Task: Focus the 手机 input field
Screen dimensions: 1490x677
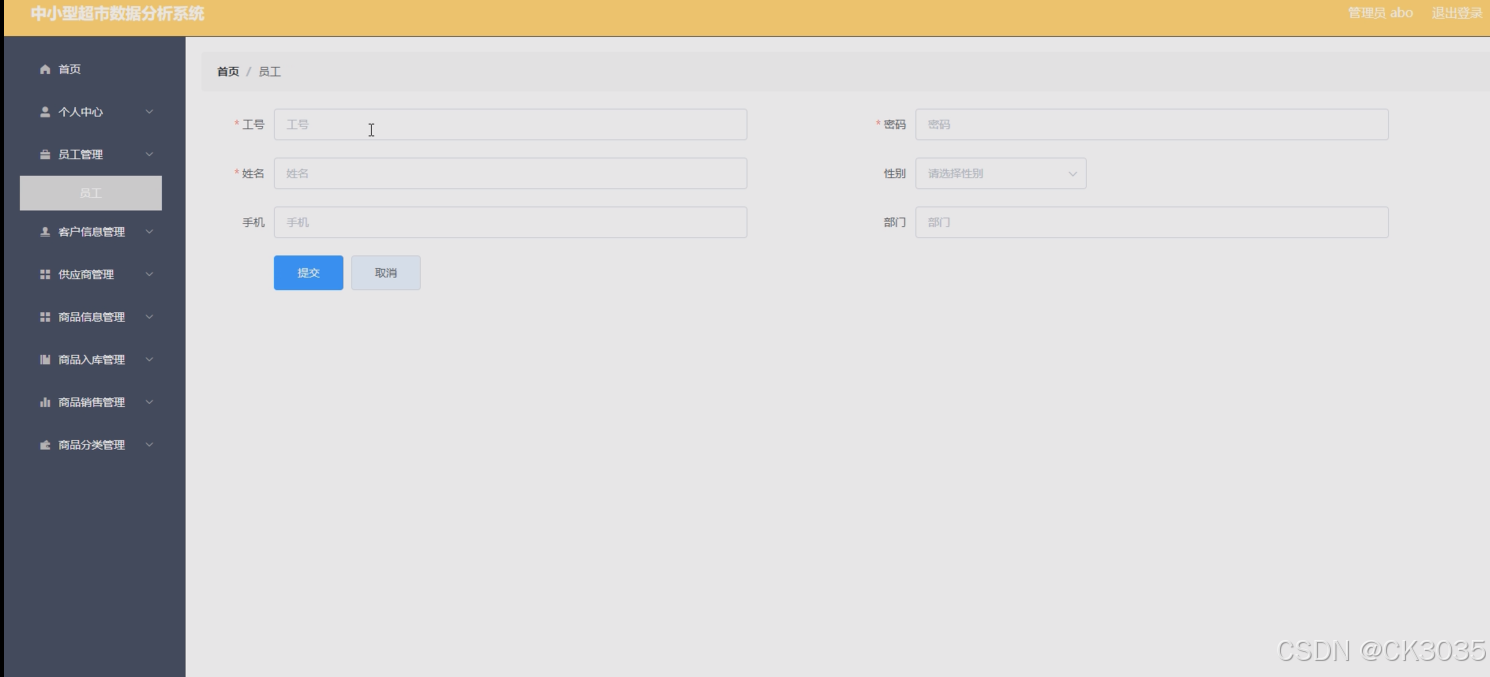Action: pos(510,222)
